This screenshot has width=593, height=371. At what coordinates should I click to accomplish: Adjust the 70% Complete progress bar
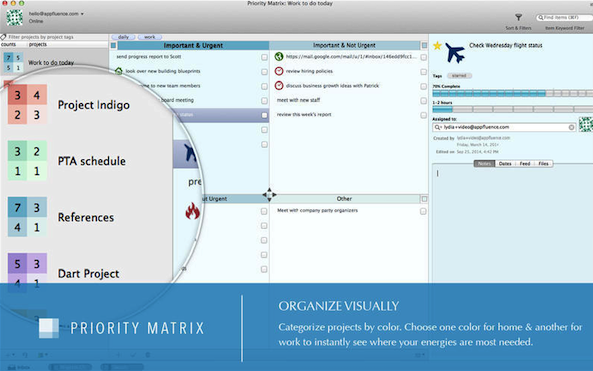pos(512,93)
